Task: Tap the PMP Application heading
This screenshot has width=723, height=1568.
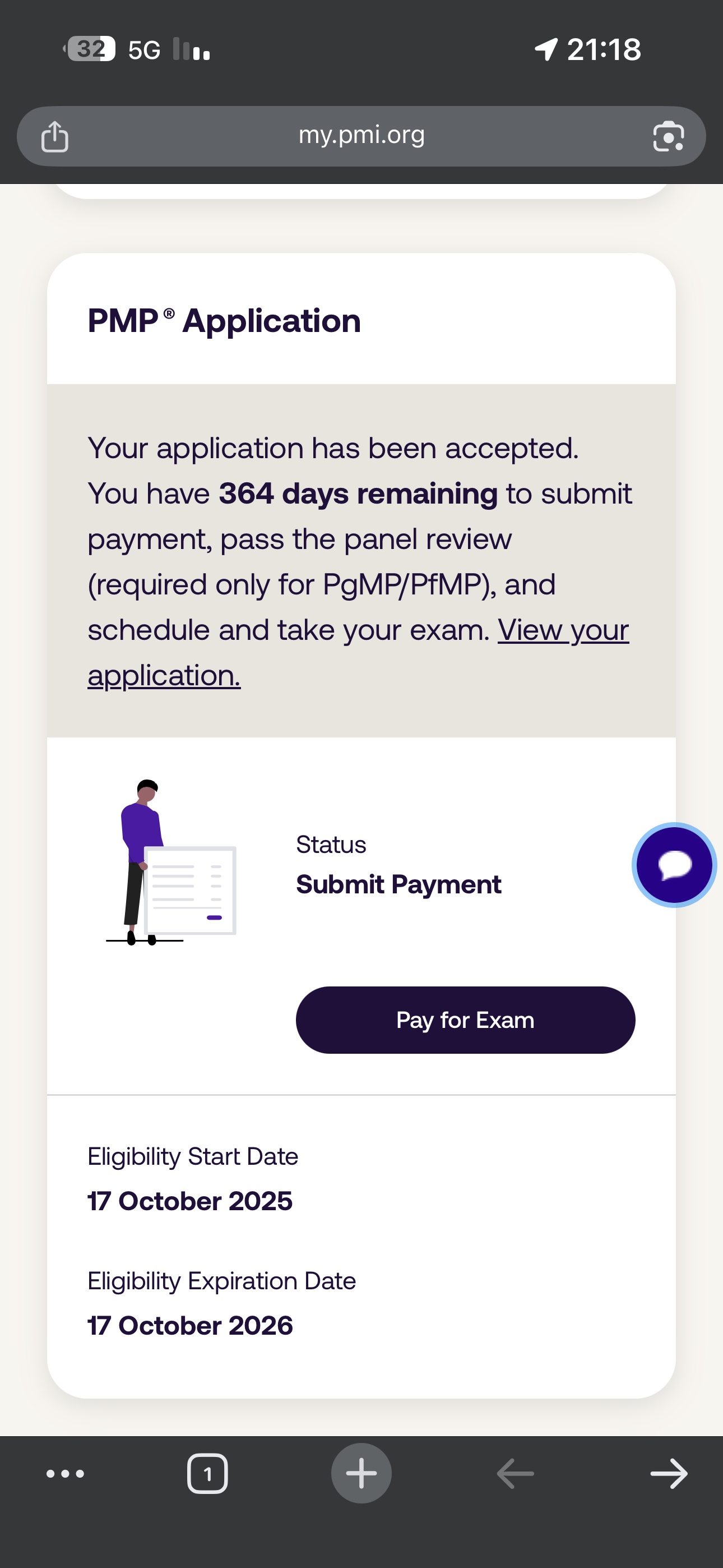Action: 224,321
